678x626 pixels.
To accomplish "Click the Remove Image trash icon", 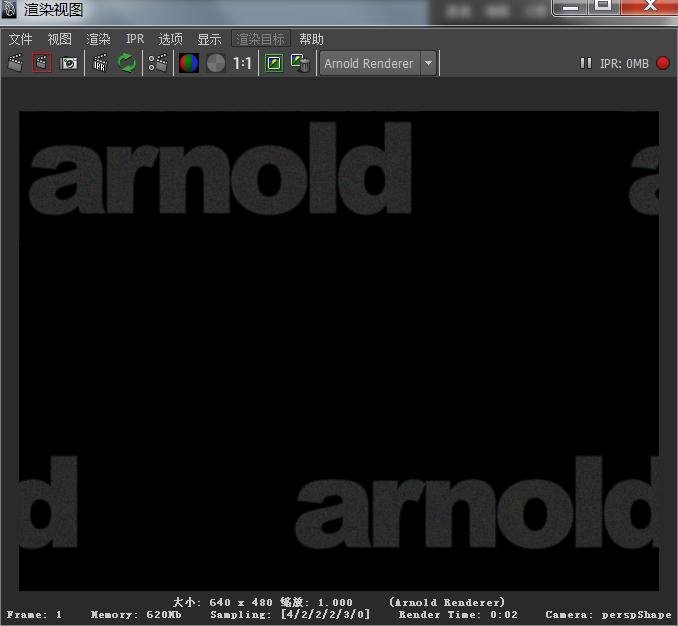I will [301, 63].
